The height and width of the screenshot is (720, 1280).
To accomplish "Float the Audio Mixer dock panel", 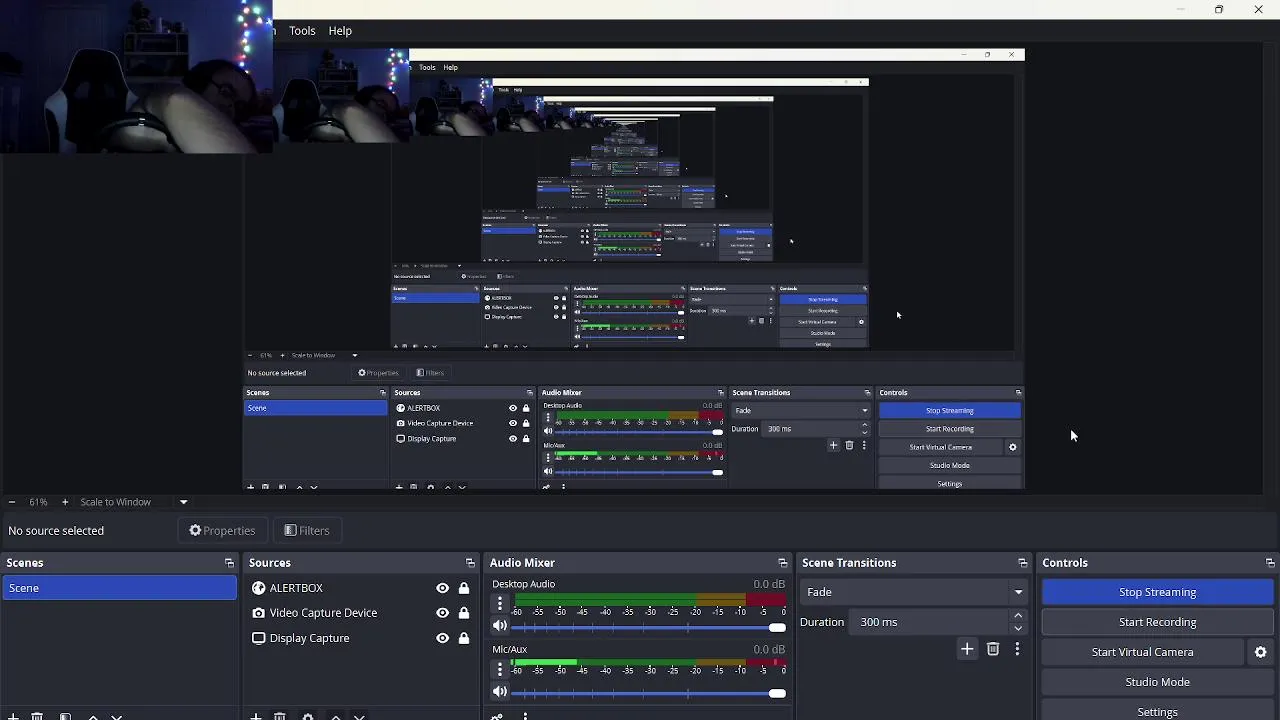I will 782,563.
